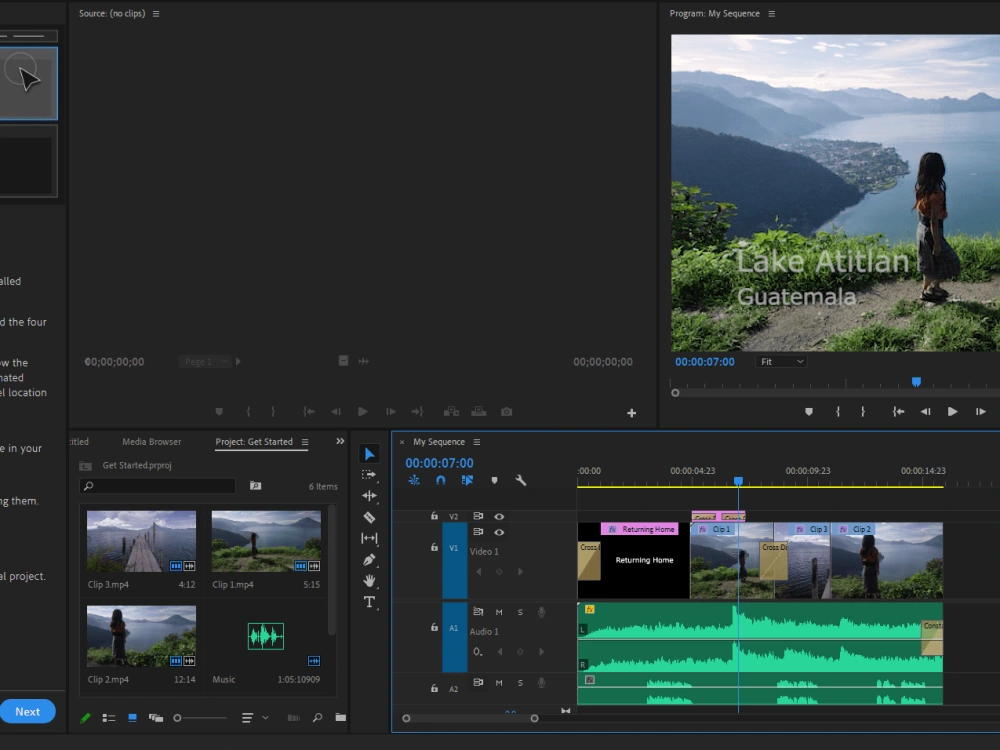Go to In point in Program monitor
This screenshot has width=1000, height=750.
point(898,412)
